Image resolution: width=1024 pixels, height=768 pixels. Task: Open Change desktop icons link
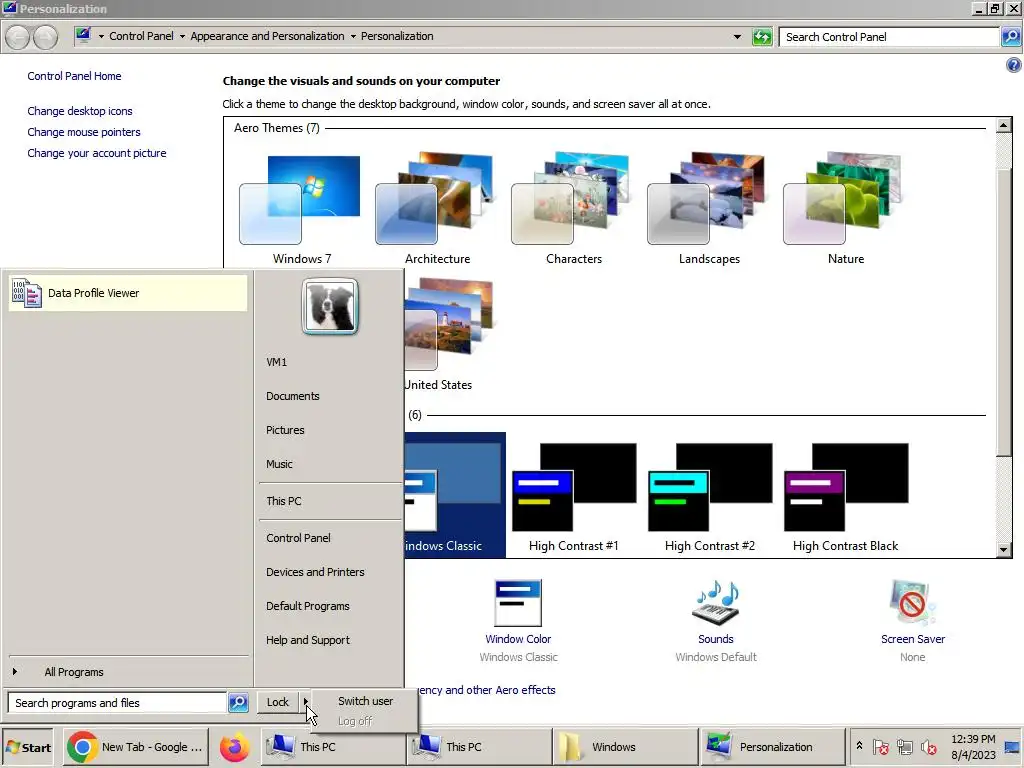click(80, 111)
